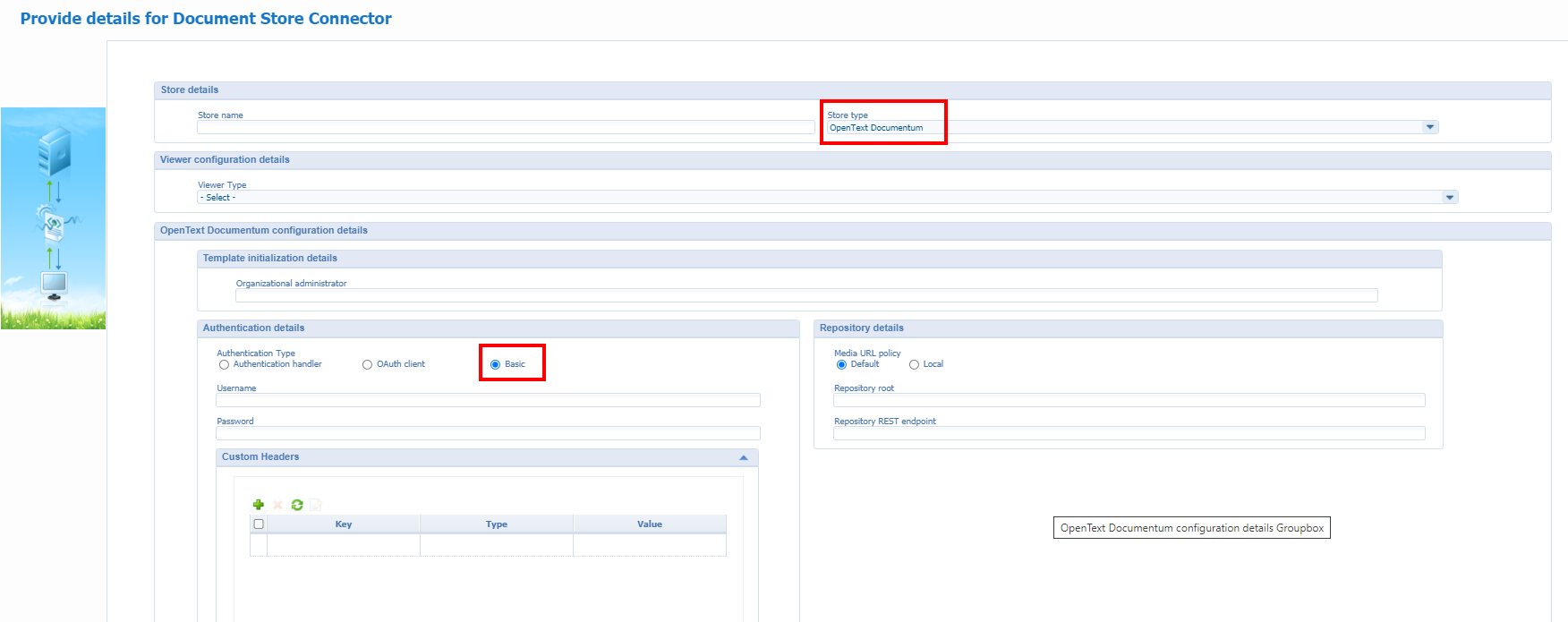
Task: Click the empty Value cell in first row
Action: pyautogui.click(x=650, y=545)
